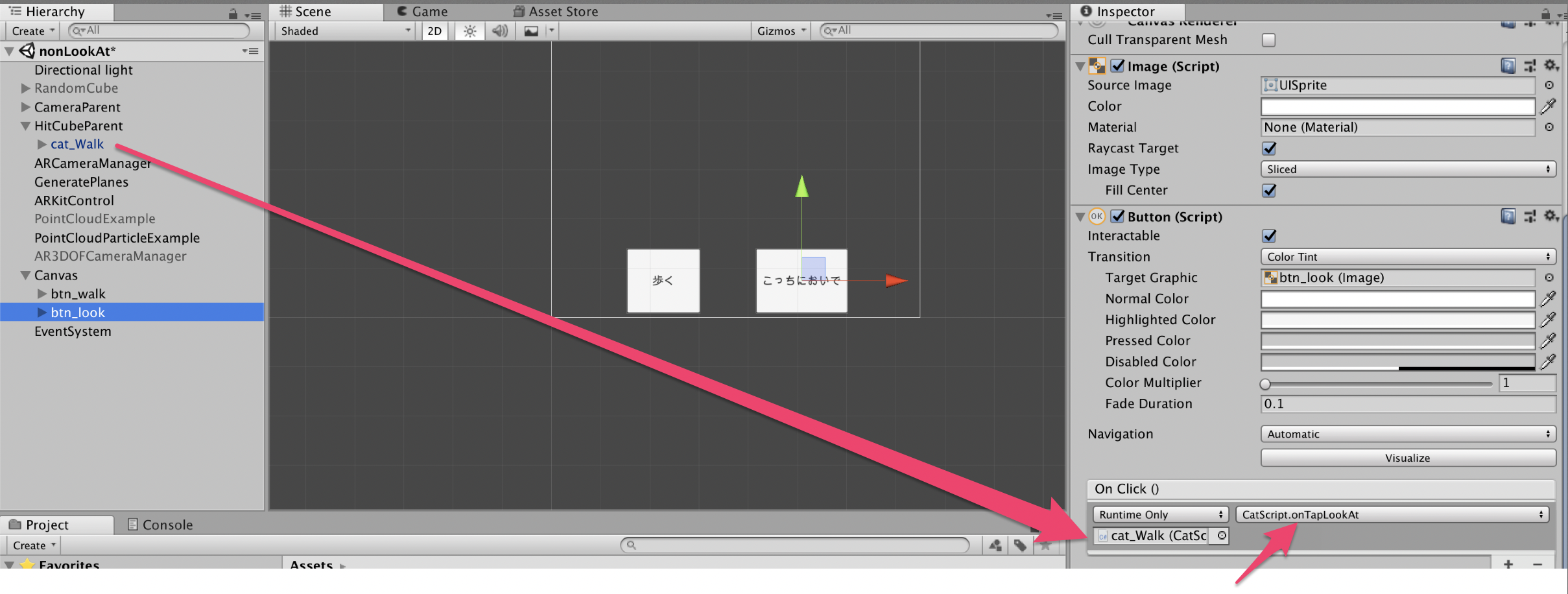This screenshot has width=1568, height=594.
Task: Click object picker circle beside Source Image
Action: pyautogui.click(x=1549, y=85)
